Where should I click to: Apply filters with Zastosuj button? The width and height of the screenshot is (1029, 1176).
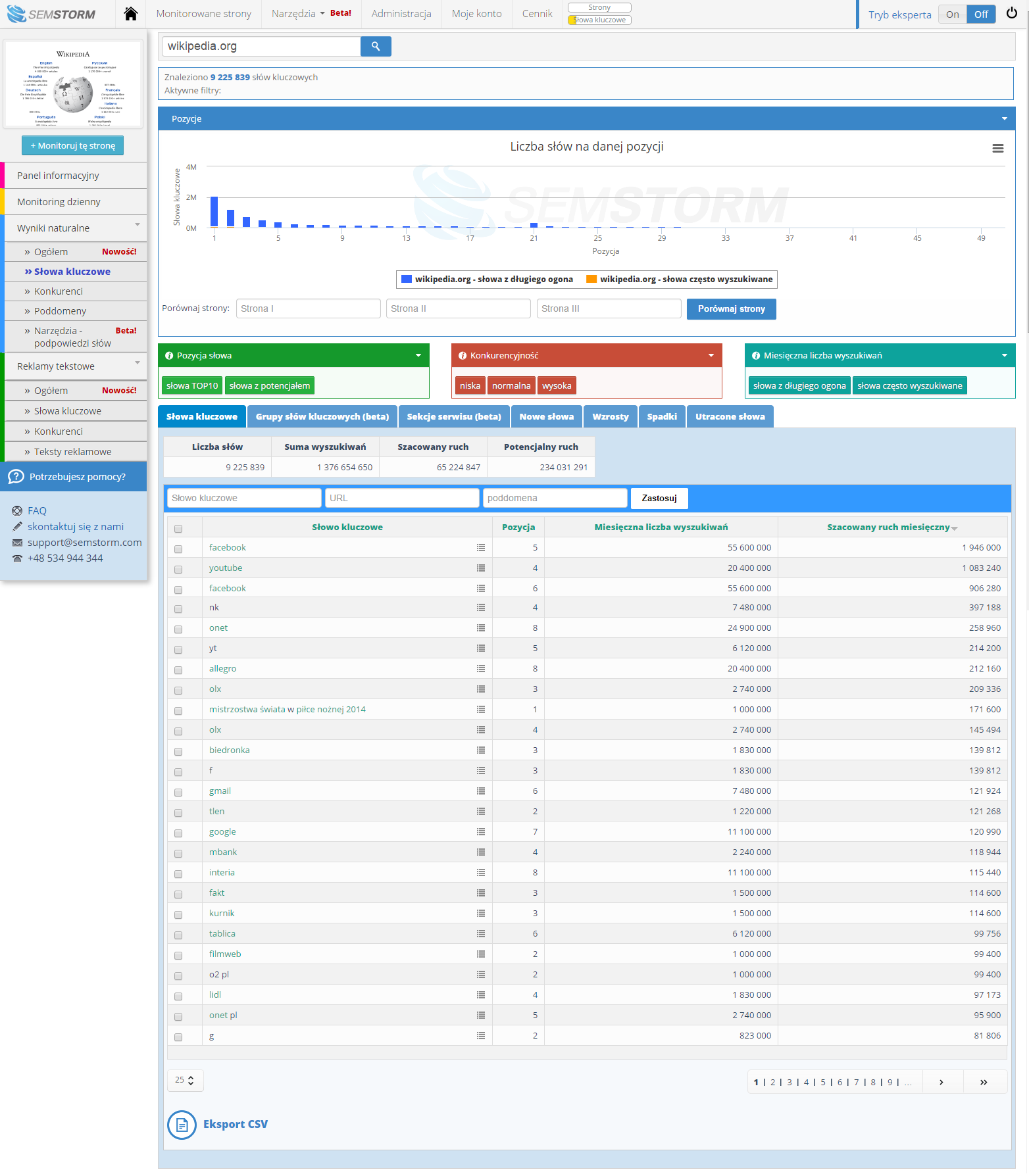659,499
